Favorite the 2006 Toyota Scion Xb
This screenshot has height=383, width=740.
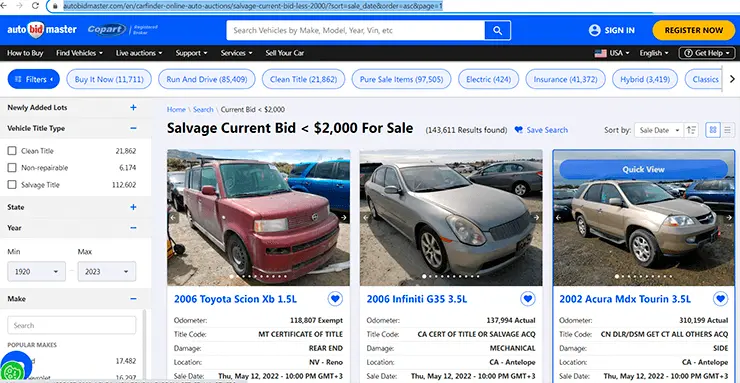click(335, 299)
